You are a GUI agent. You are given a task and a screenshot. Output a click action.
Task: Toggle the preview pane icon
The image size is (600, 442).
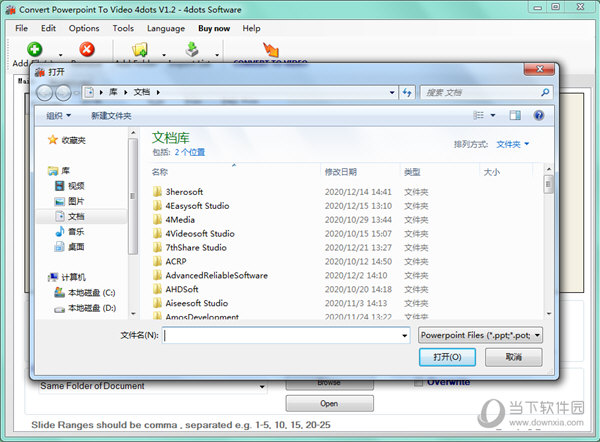point(515,115)
